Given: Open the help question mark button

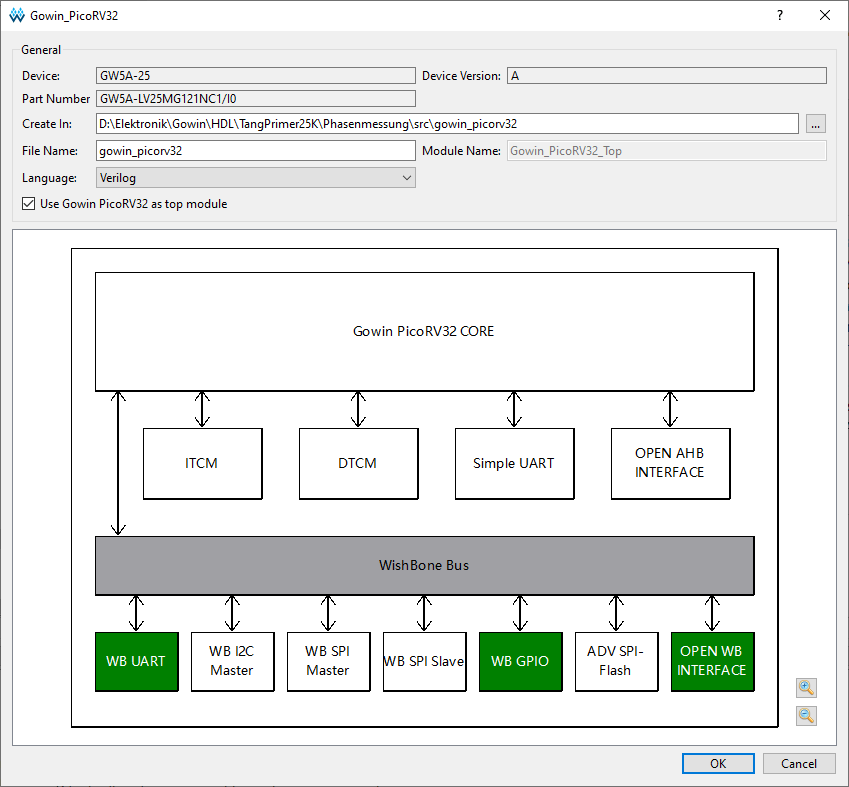Looking at the screenshot, I should pos(780,15).
